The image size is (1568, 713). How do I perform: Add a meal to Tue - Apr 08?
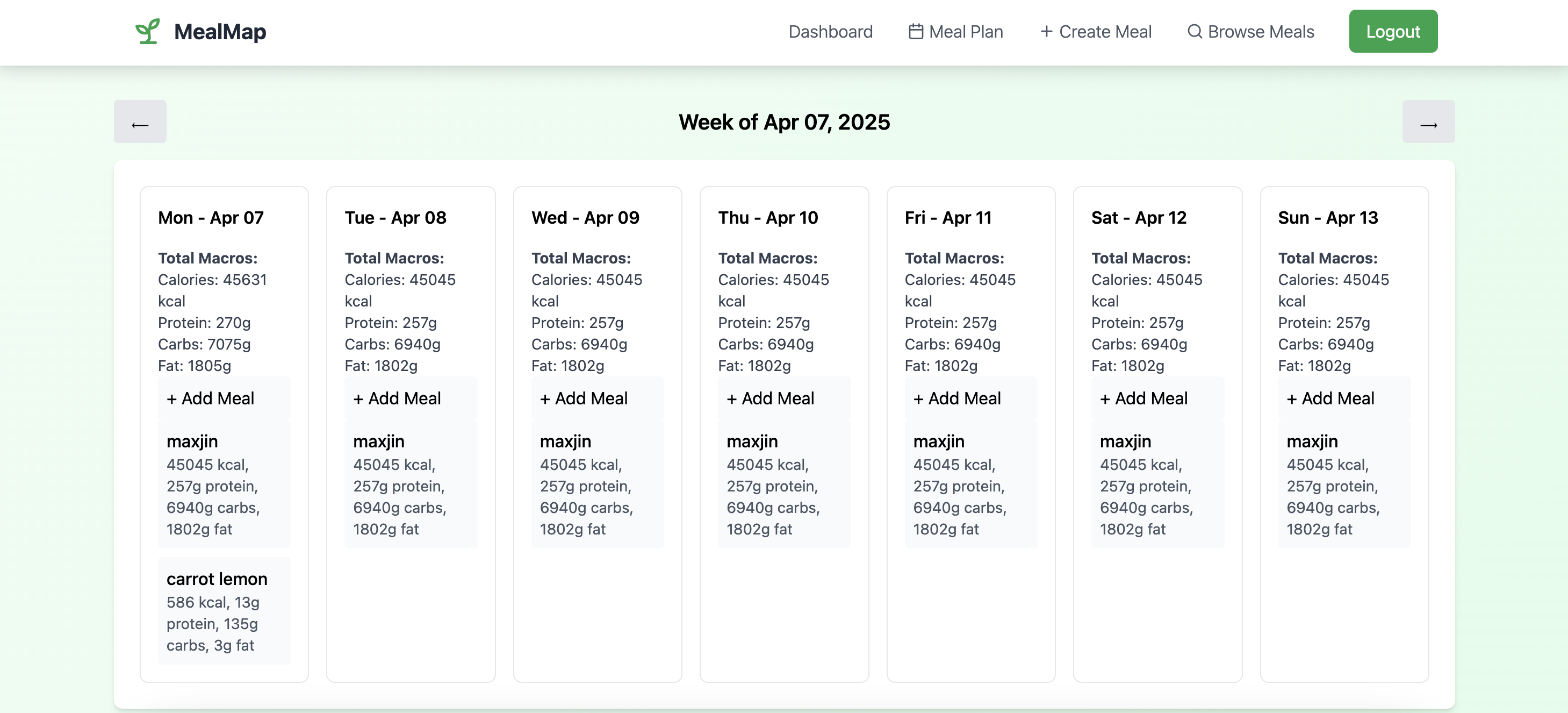[410, 398]
